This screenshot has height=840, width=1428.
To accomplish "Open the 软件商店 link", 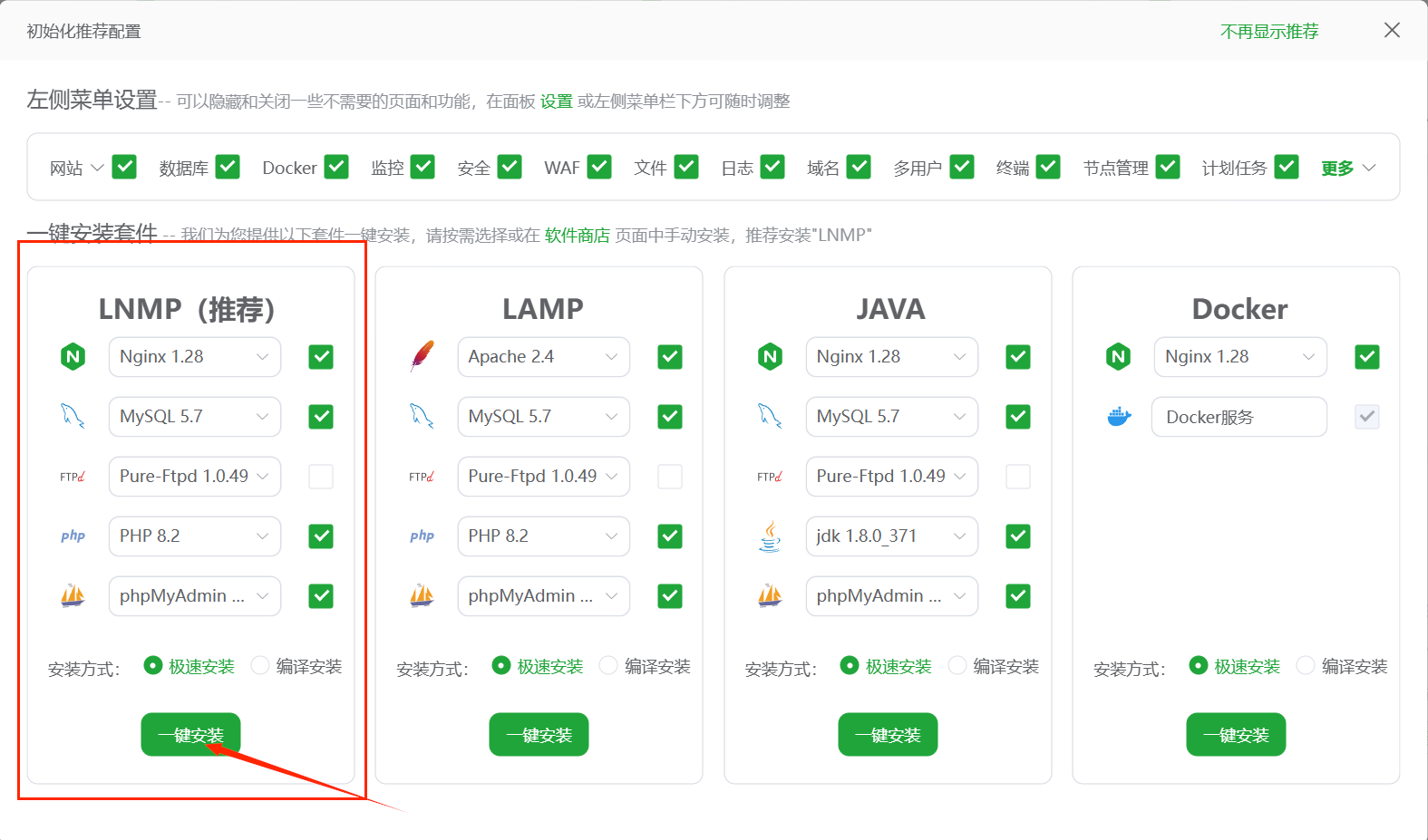I will 577,236.
